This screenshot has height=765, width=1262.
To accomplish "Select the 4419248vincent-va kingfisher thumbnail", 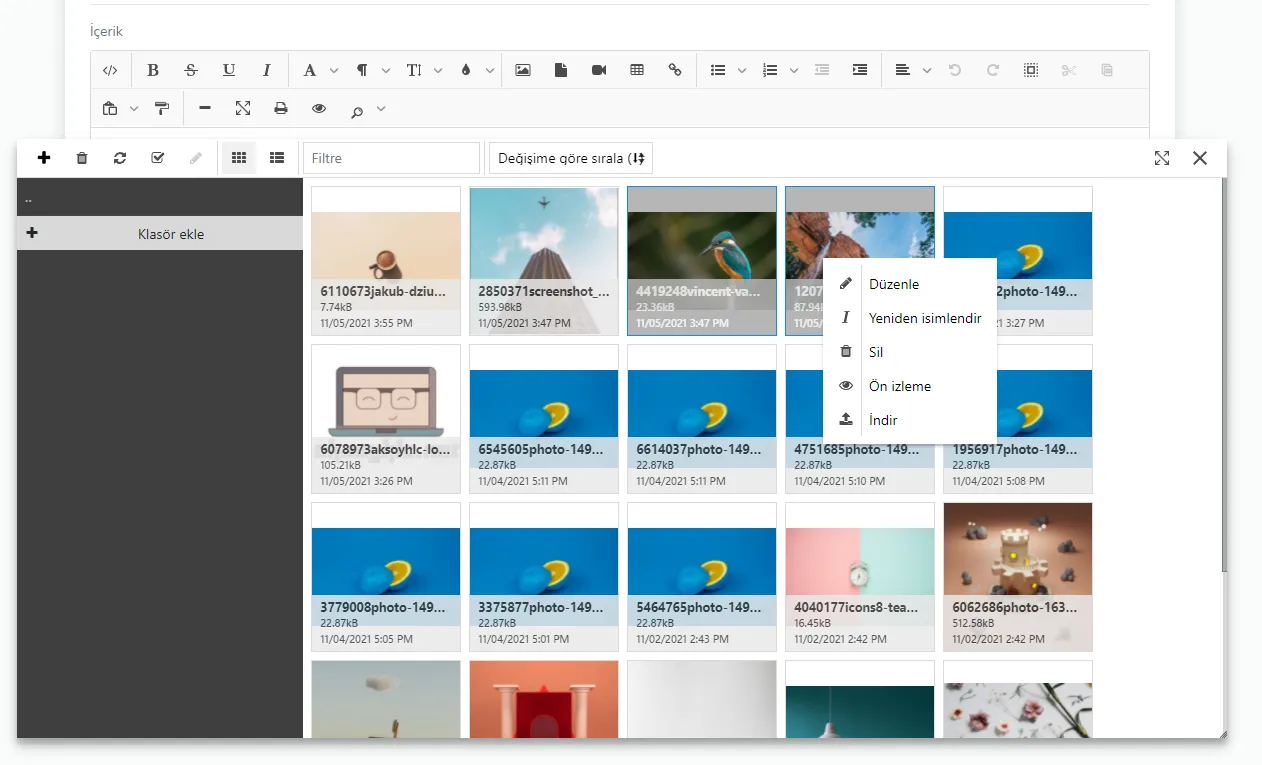I will pyautogui.click(x=702, y=261).
